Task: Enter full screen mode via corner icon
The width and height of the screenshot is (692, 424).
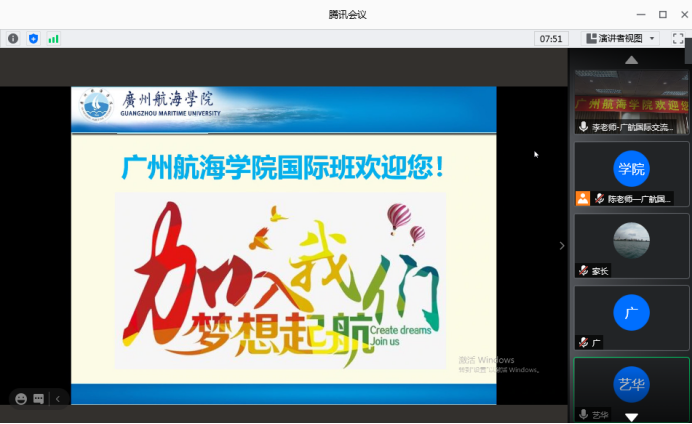Action: 677,38
